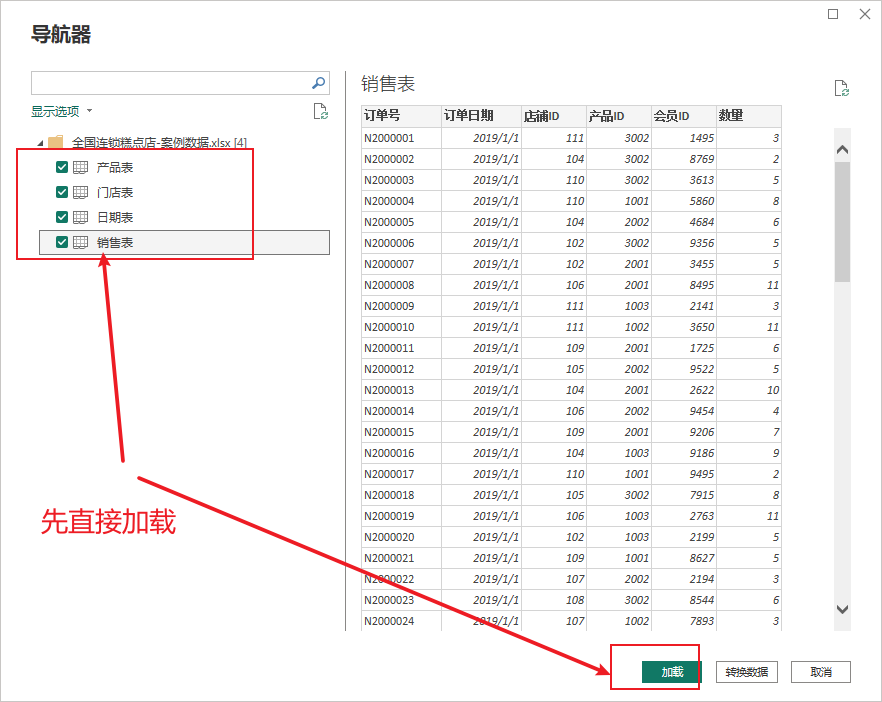Image resolution: width=882 pixels, height=702 pixels.
Task: Click the 门店表 table icon
Action: pos(80,192)
